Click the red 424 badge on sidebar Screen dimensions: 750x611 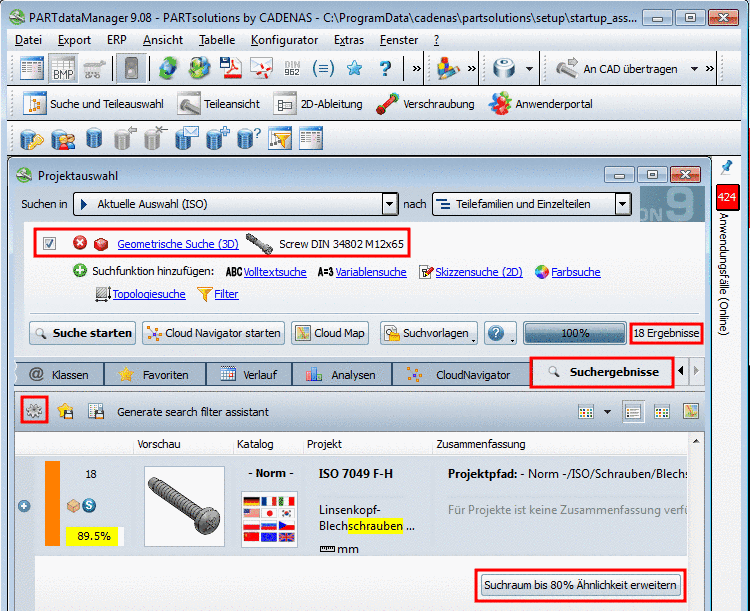click(727, 197)
